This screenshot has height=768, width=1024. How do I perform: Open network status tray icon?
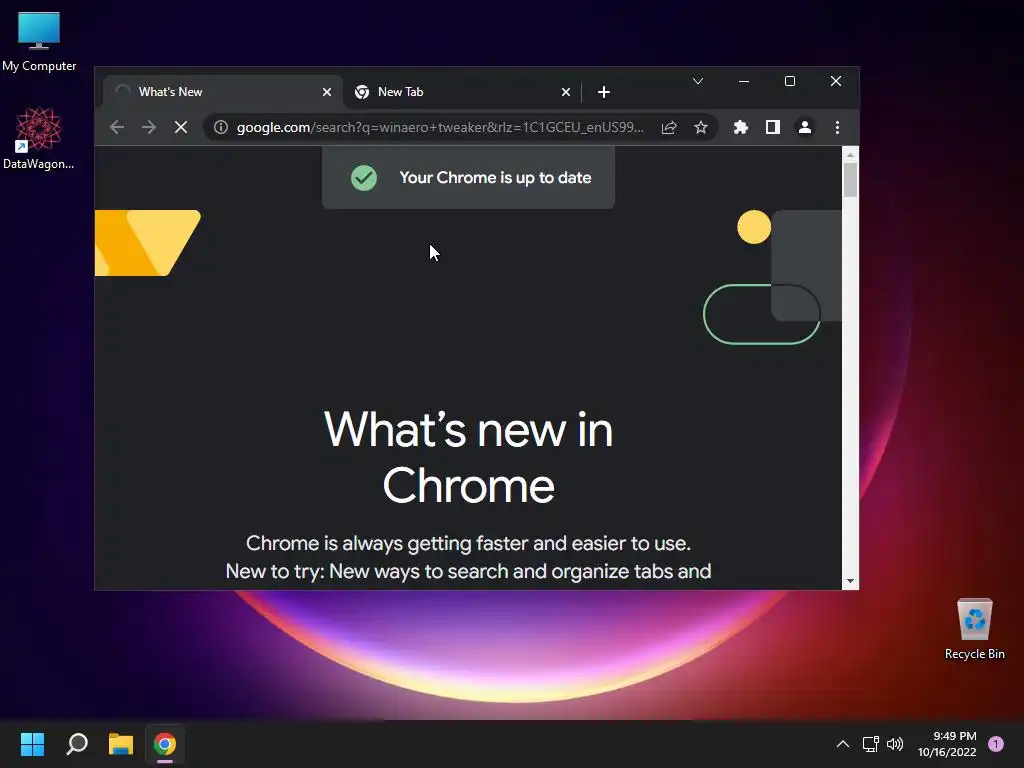(871, 744)
